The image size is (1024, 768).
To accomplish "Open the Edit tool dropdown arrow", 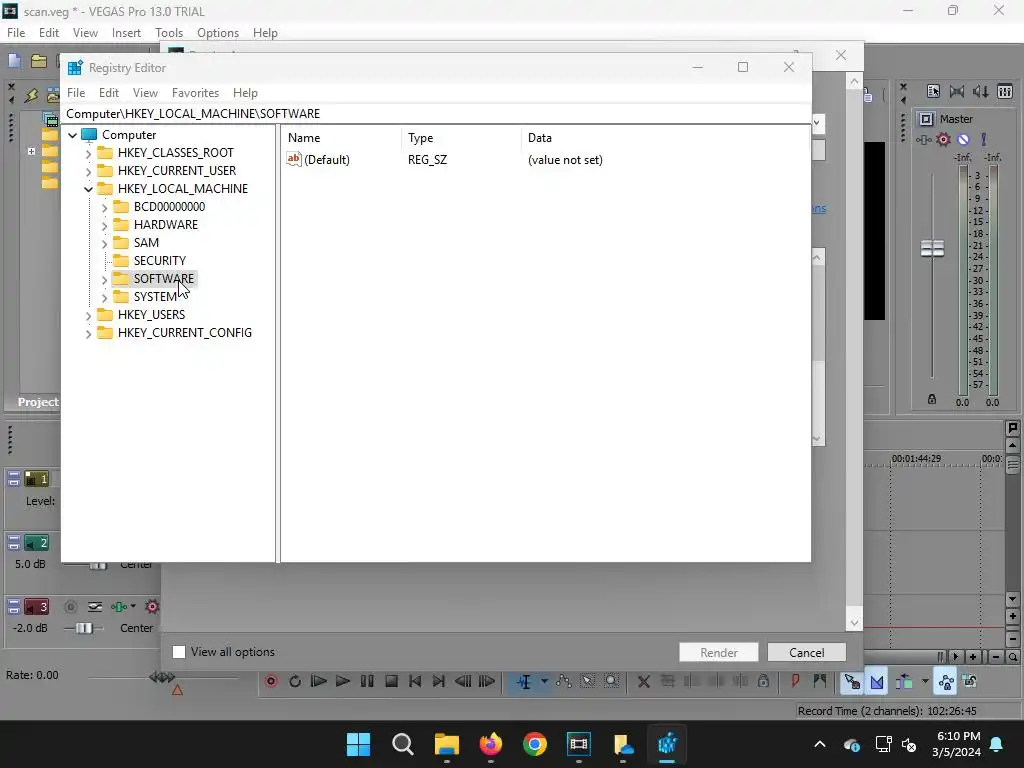I will tap(543, 681).
